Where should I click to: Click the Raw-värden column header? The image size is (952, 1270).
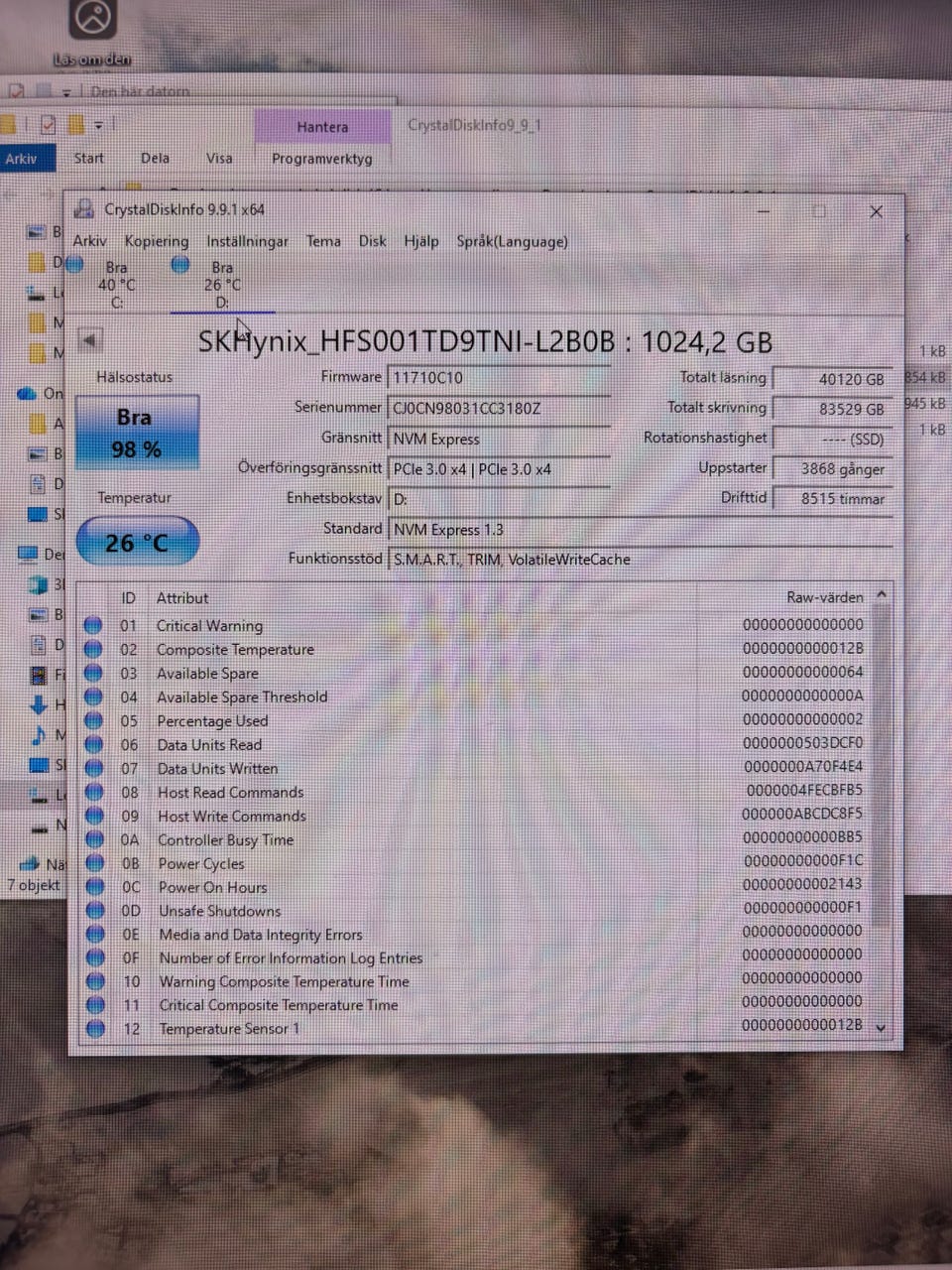pyautogui.click(x=824, y=597)
